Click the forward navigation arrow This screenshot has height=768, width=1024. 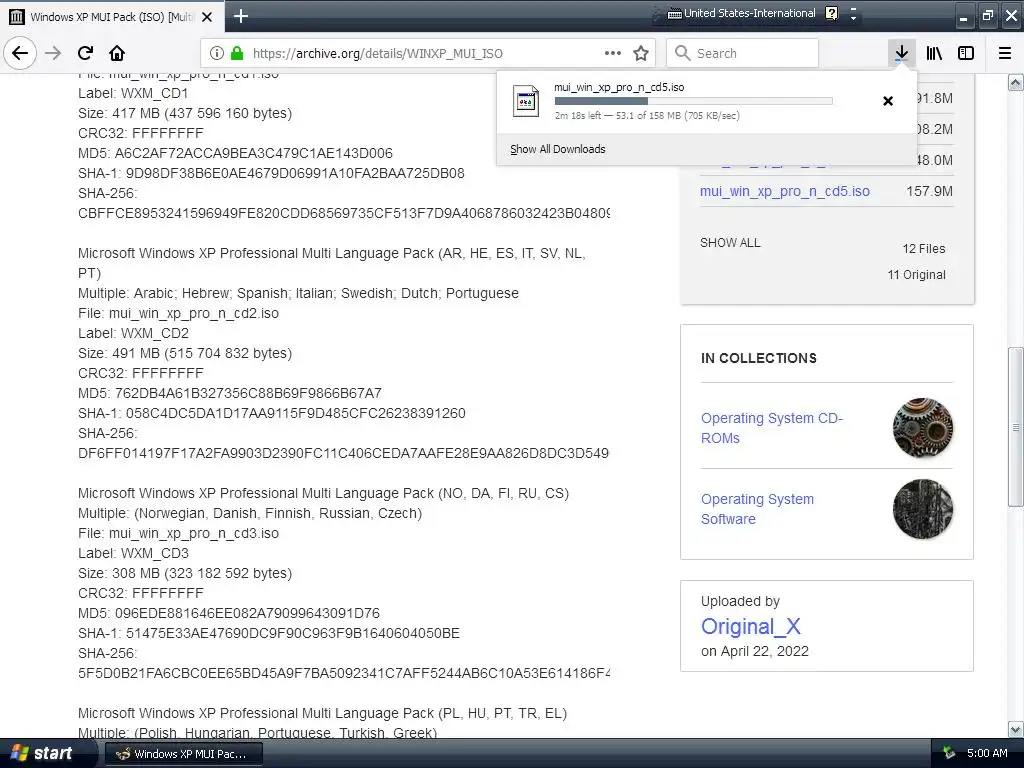tap(54, 53)
